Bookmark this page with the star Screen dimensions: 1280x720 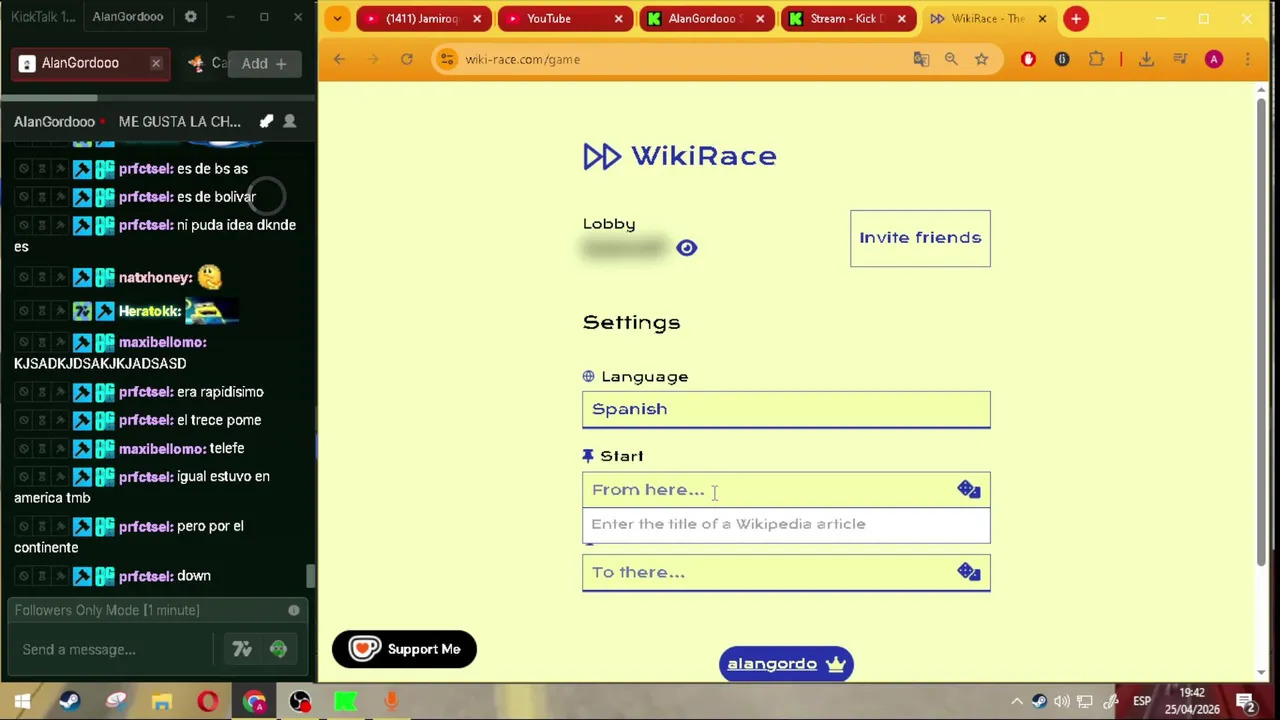(981, 59)
